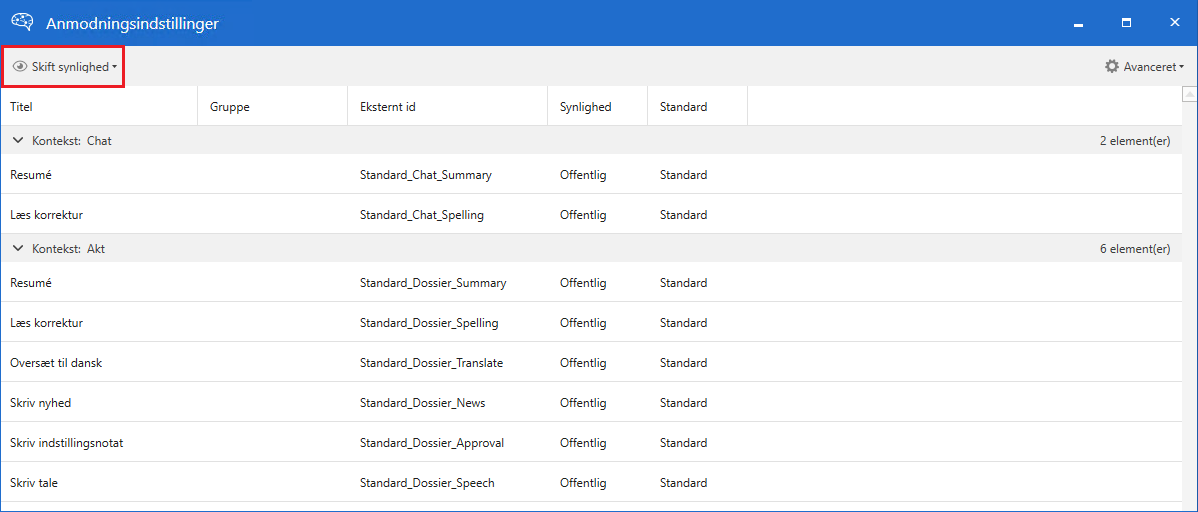Collapse the Kontekst: Chat group
This screenshot has width=1198, height=512.
click(x=17, y=141)
